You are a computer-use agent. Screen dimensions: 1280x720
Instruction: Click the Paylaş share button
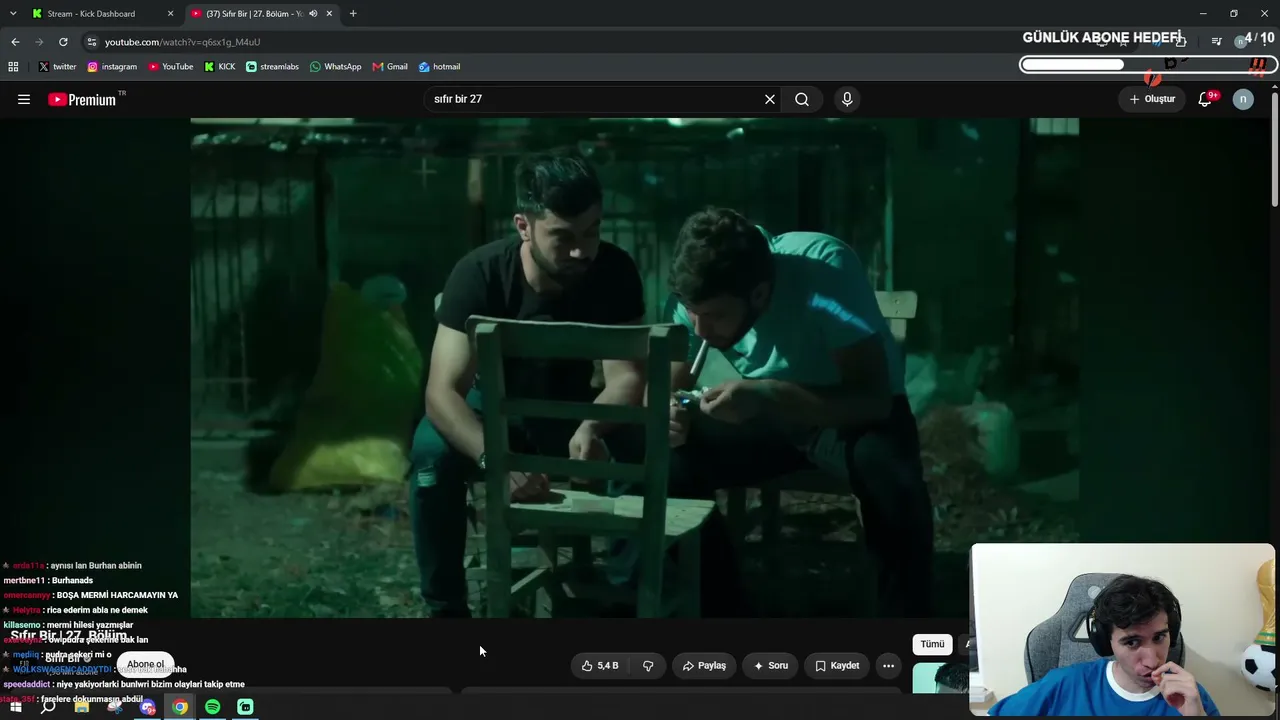tap(704, 665)
